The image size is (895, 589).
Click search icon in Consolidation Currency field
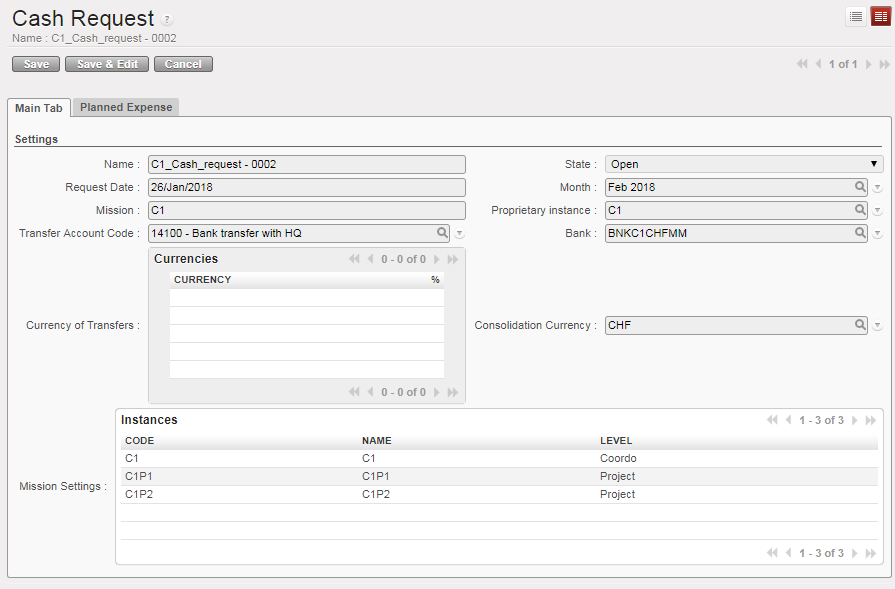click(859, 325)
